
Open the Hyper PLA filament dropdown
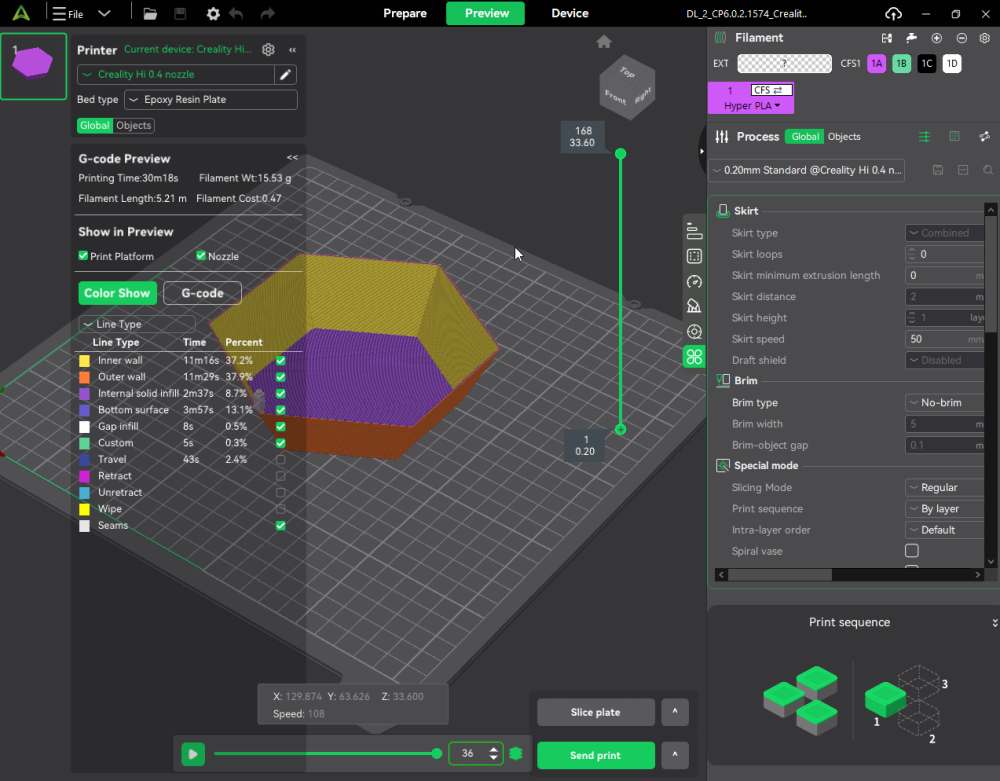[x=752, y=106]
